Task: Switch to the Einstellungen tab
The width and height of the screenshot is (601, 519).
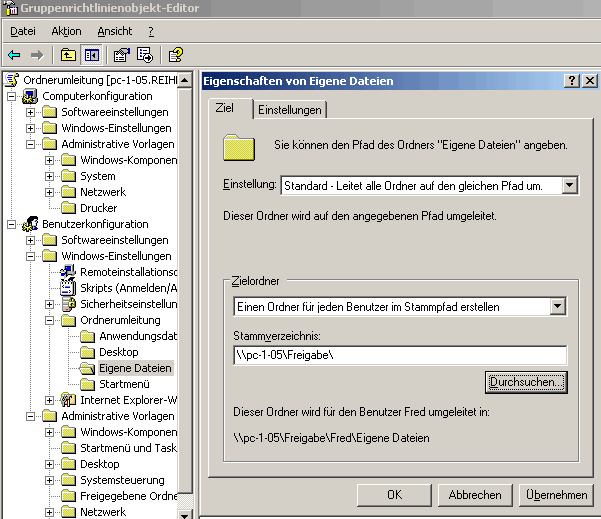Action: 290,110
